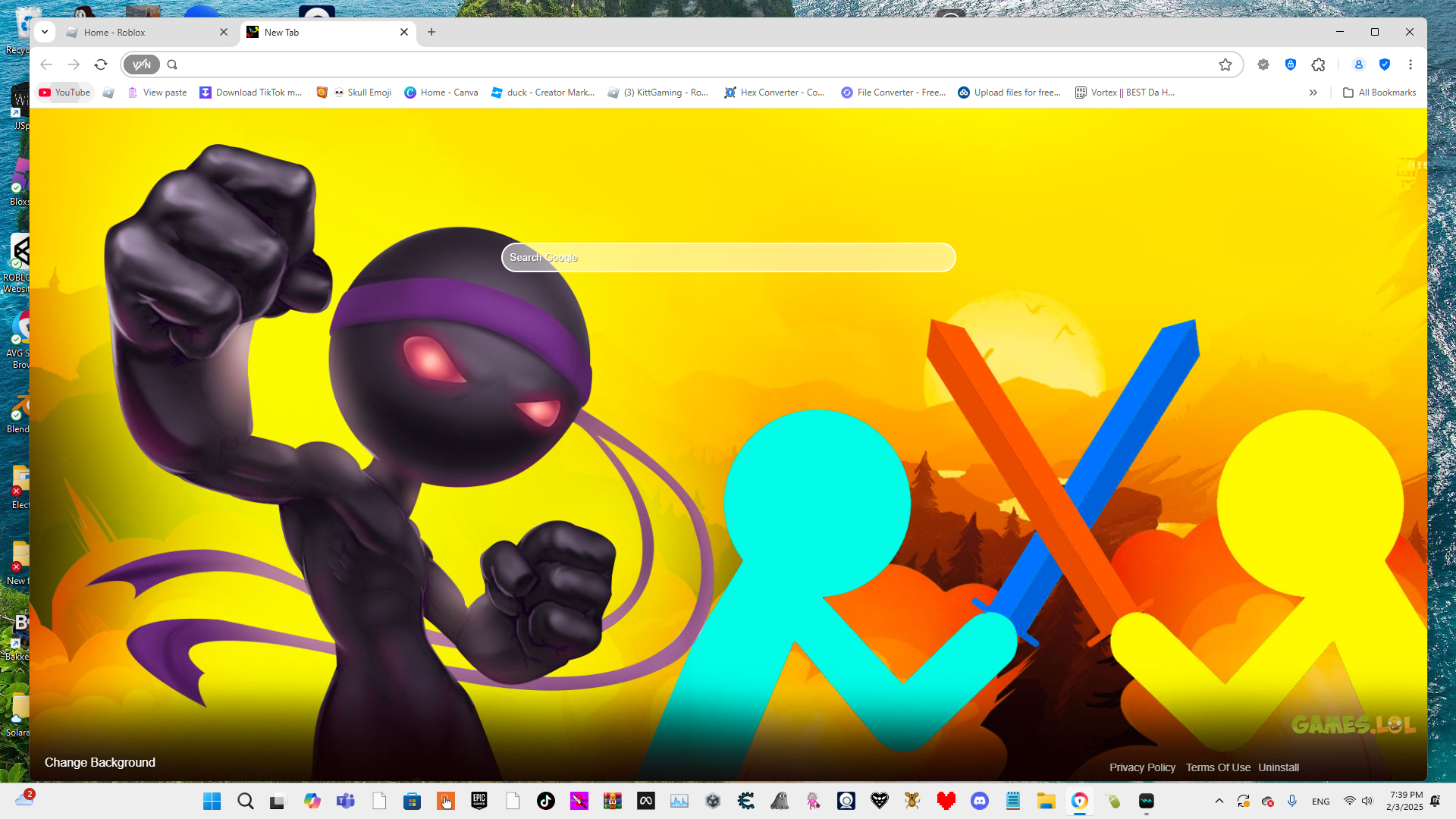Bookmark this page with the star icon

(x=1225, y=64)
